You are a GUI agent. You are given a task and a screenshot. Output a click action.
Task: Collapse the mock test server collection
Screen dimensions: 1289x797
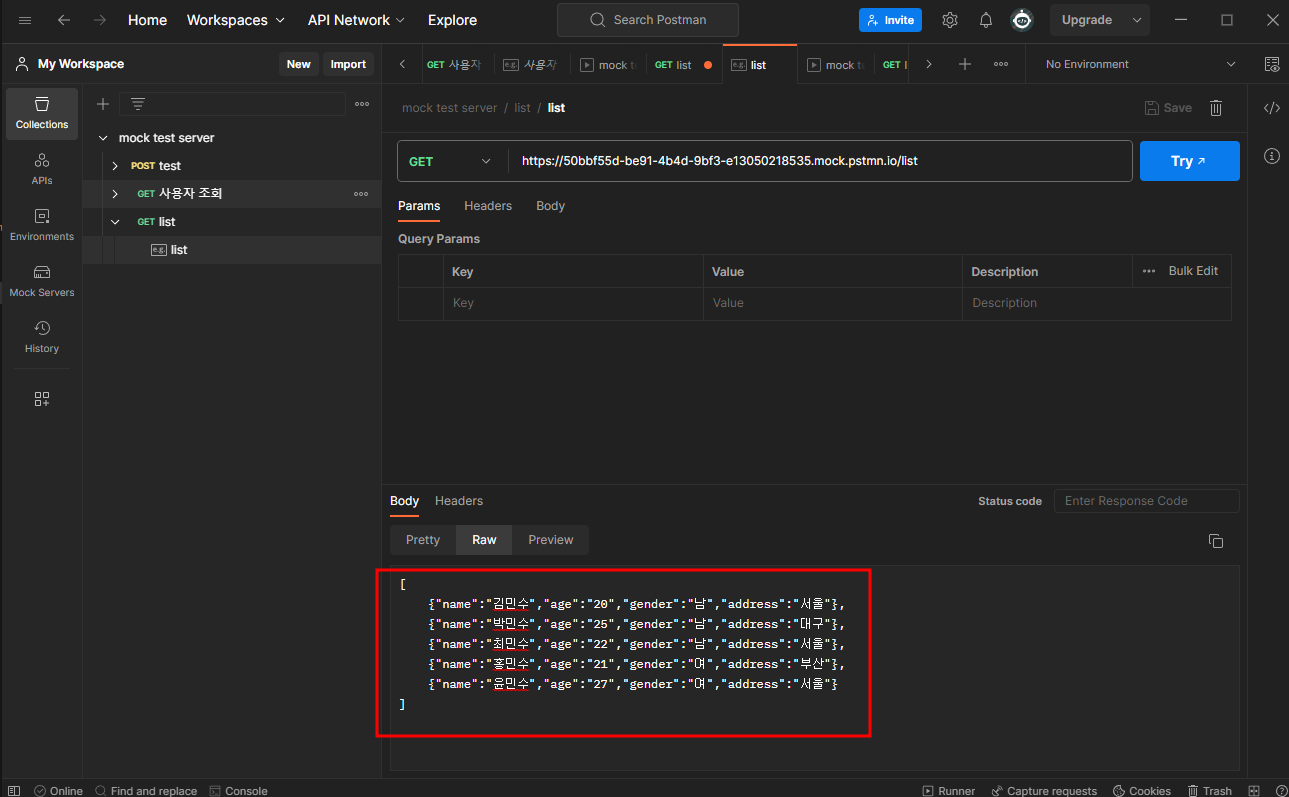click(102, 137)
